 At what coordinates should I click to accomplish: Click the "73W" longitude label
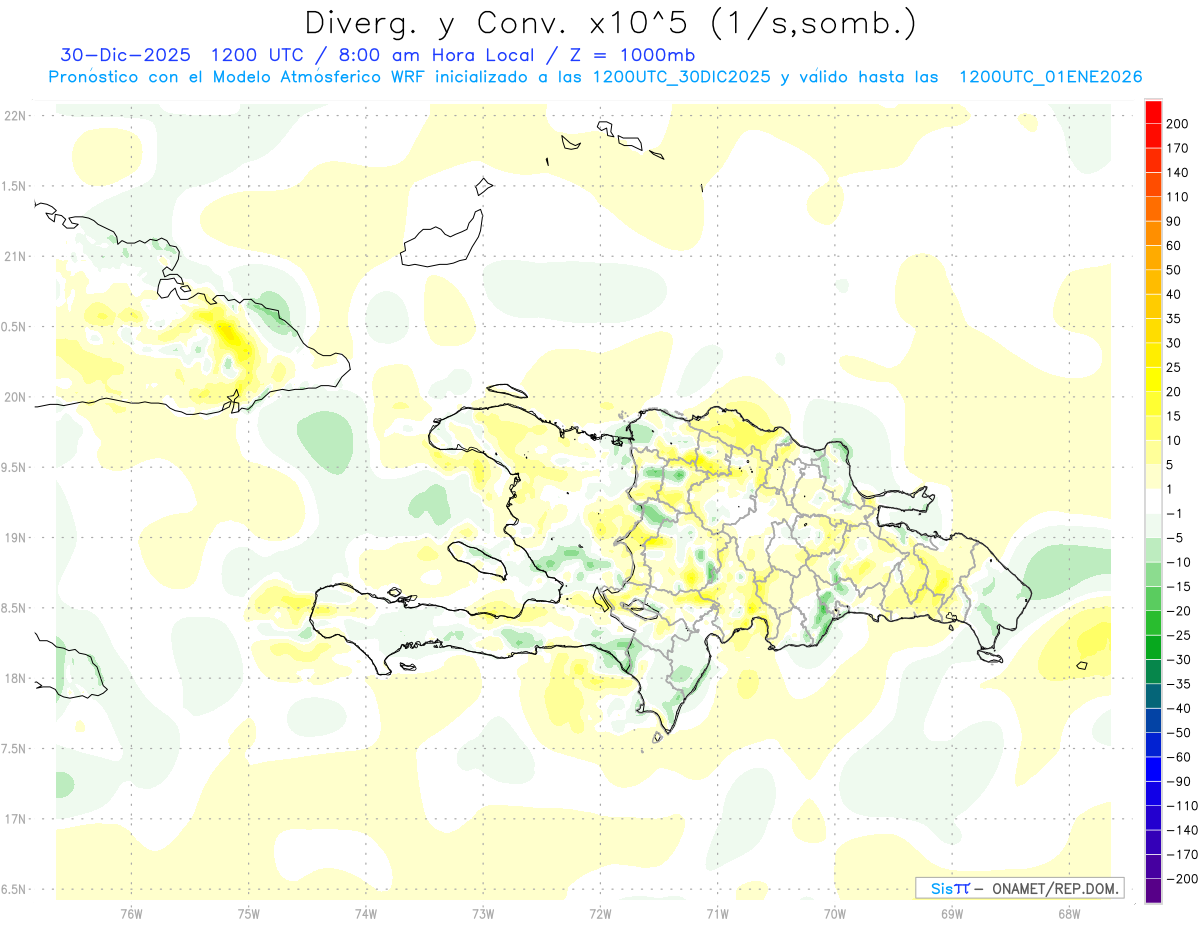pos(483,913)
